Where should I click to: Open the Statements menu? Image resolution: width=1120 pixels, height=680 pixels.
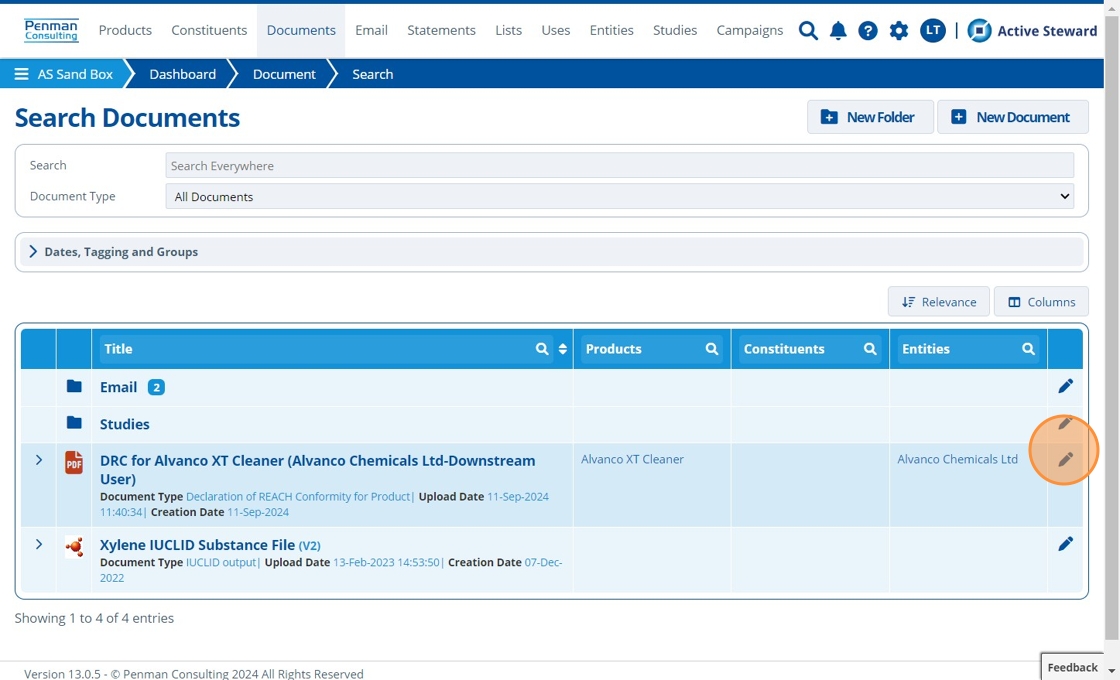click(441, 30)
